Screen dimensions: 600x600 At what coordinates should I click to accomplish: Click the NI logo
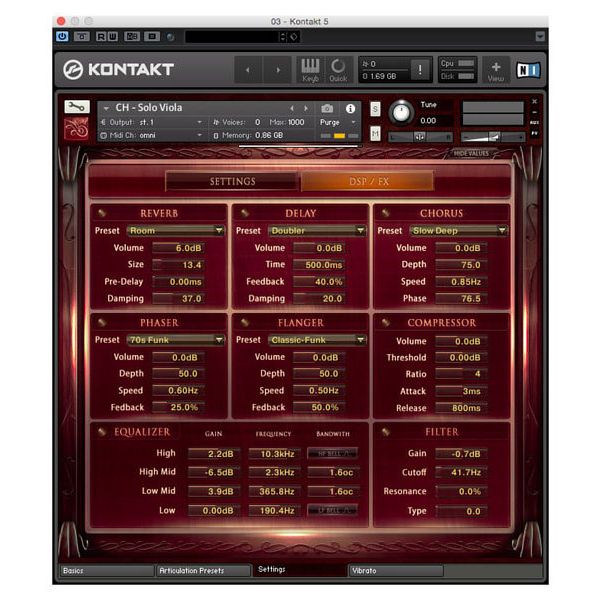tap(528, 70)
